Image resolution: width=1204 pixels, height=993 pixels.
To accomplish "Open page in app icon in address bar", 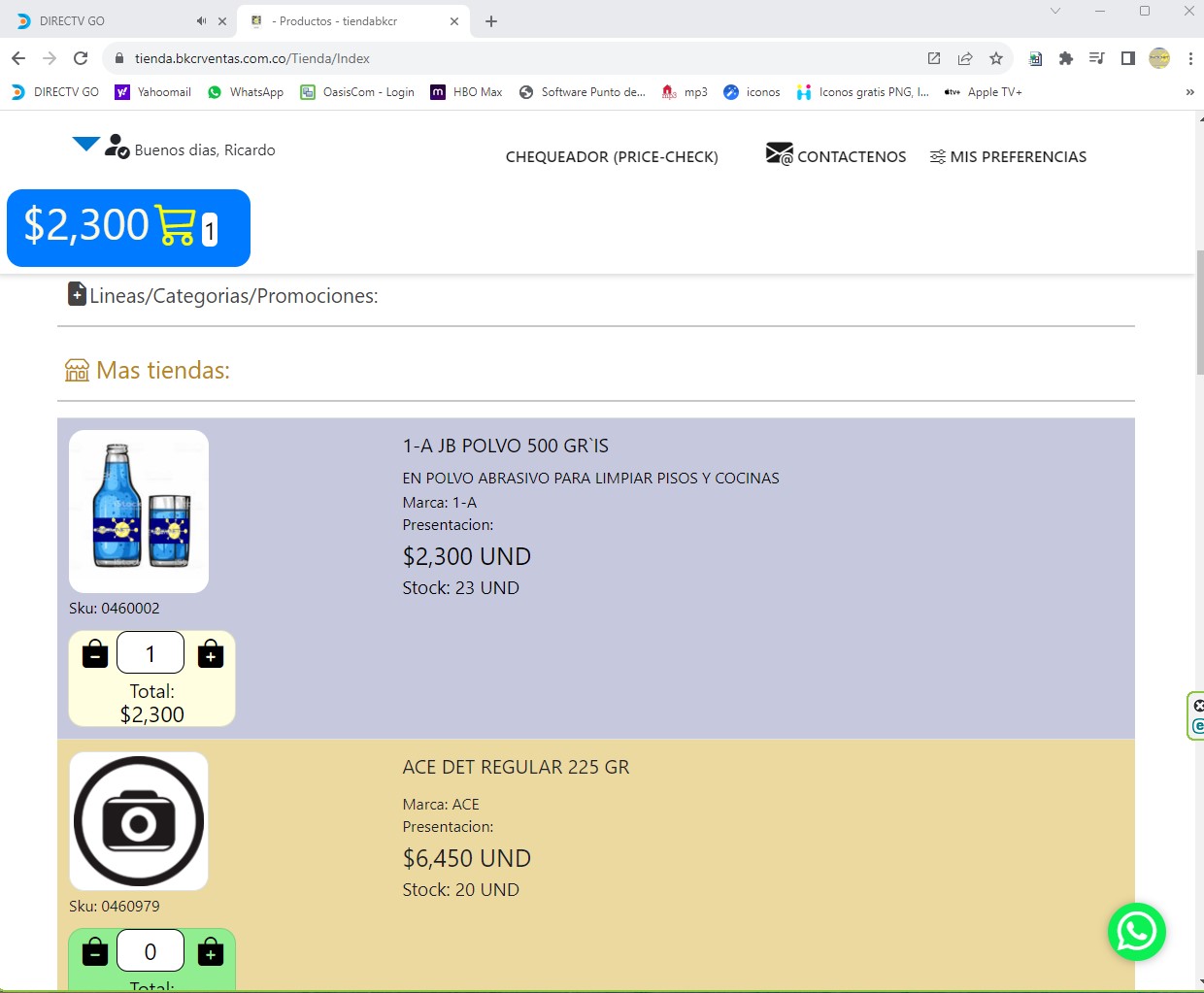I will 934,58.
